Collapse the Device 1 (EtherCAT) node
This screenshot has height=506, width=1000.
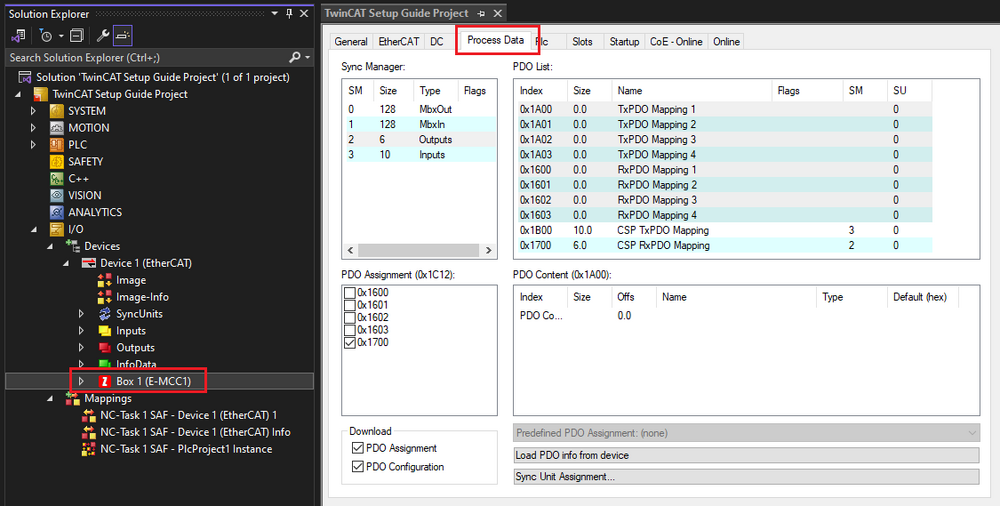[x=66, y=263]
